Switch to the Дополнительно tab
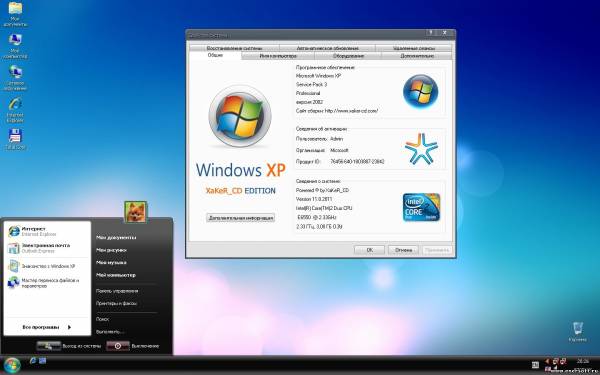 click(417, 56)
